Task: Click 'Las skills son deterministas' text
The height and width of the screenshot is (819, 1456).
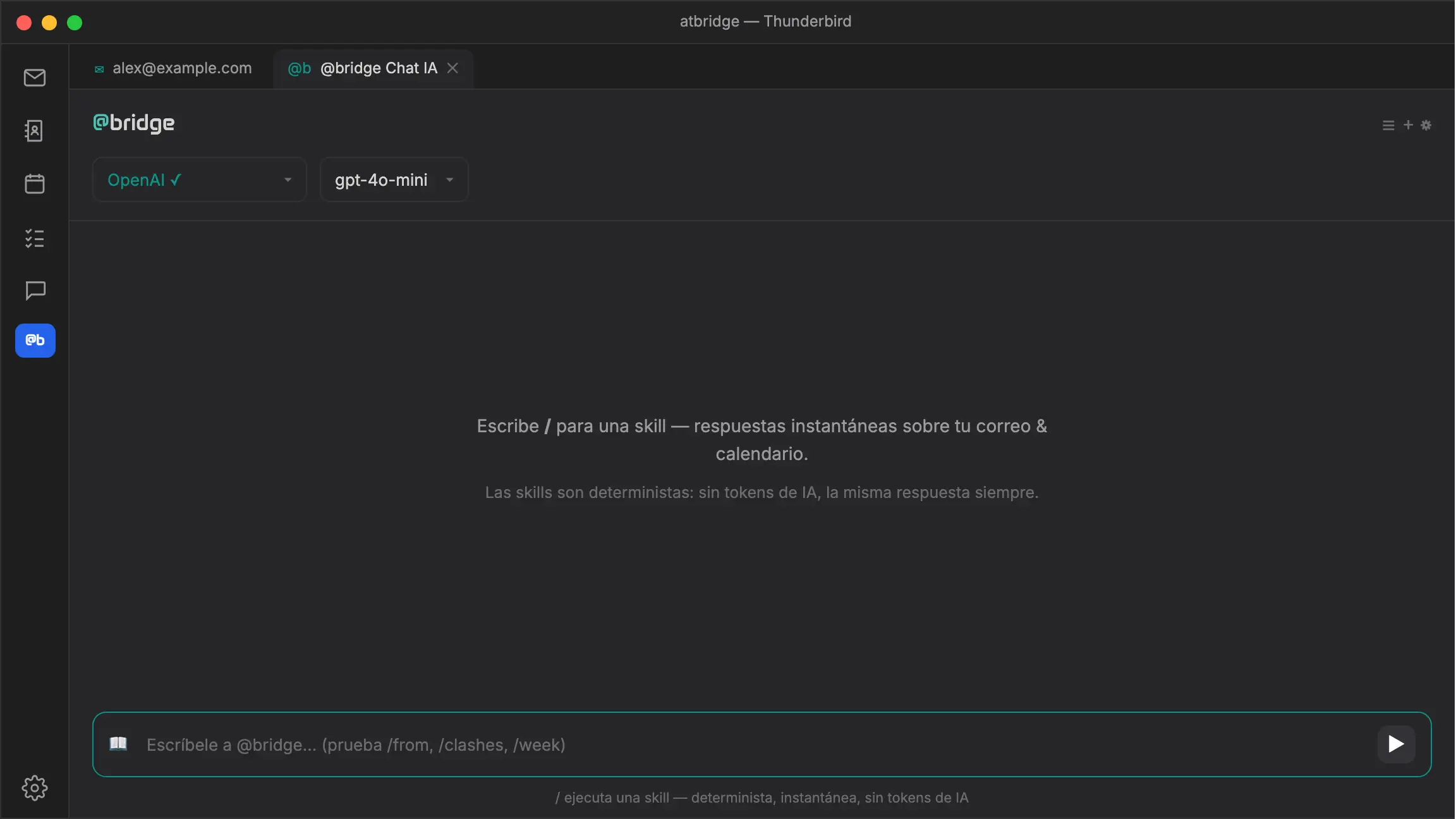Action: click(x=761, y=492)
